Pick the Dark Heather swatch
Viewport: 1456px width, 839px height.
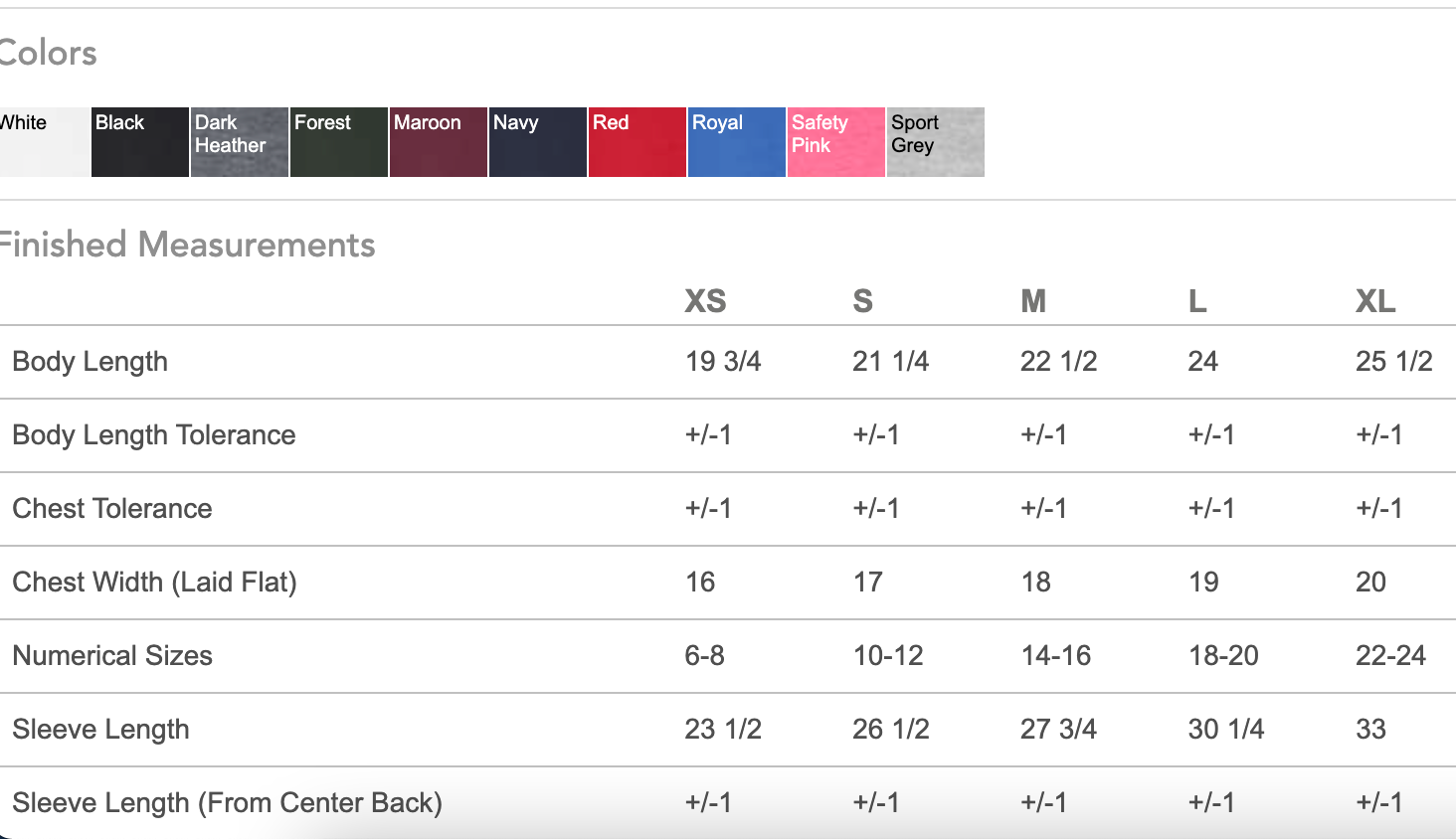coord(240,142)
